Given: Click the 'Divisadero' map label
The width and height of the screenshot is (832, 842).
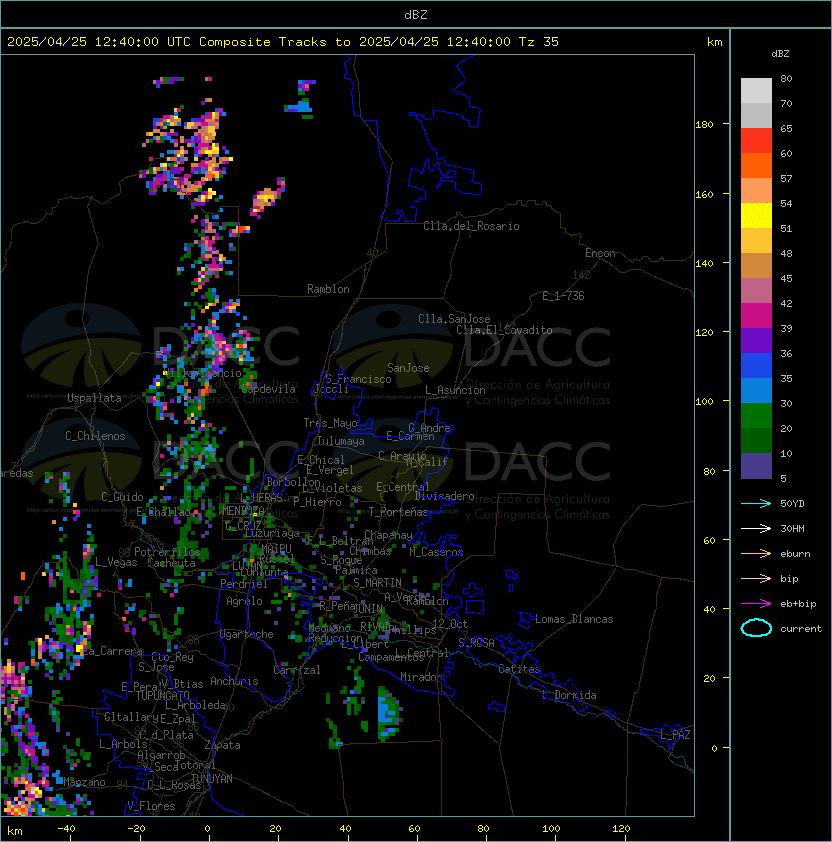Looking at the screenshot, I should [444, 496].
